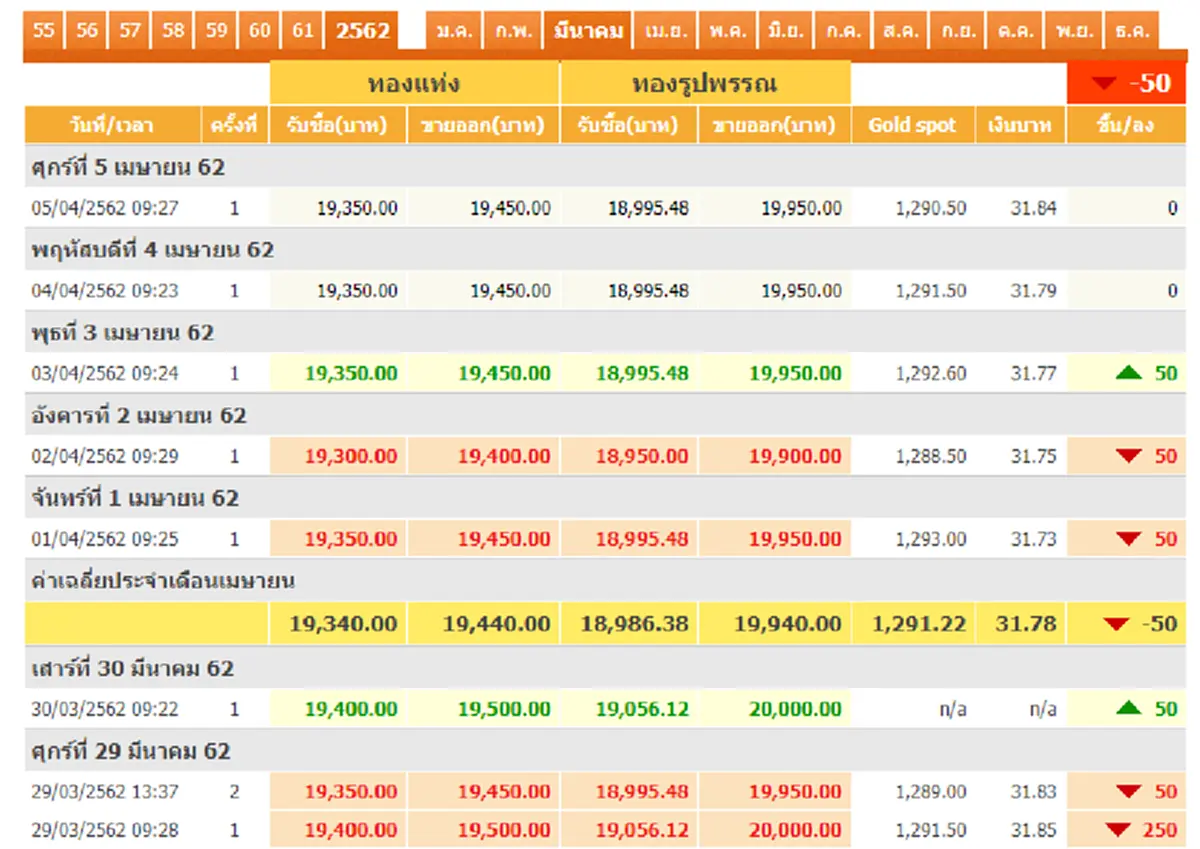Click the green up arrow in the 03/04/2562 row
The width and height of the screenshot is (1200, 849).
pos(1128,373)
